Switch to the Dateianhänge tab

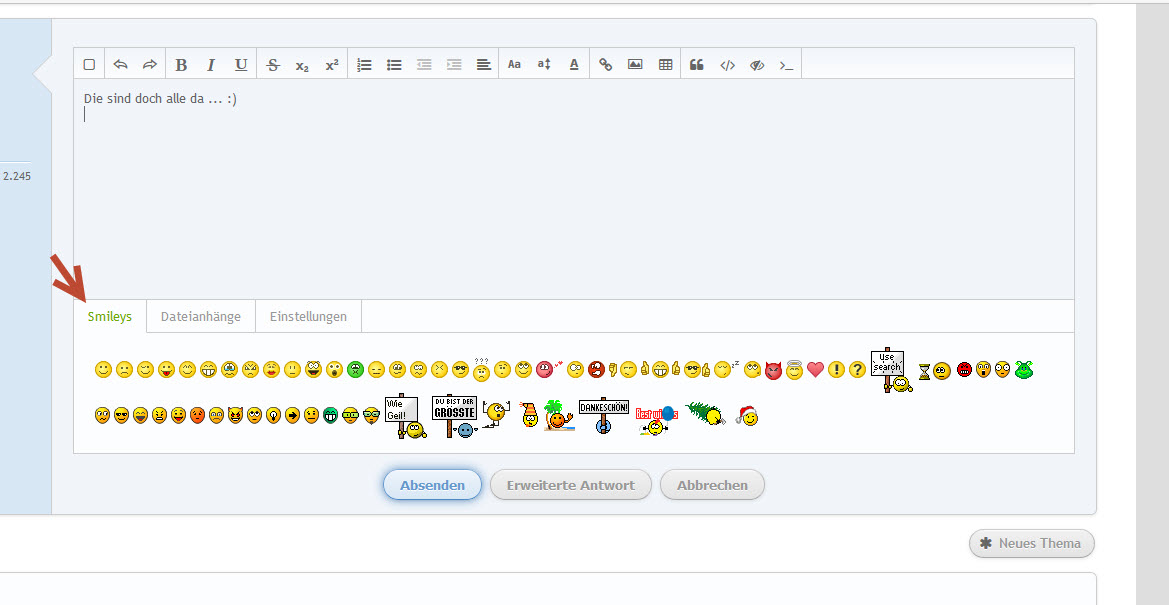[201, 317]
